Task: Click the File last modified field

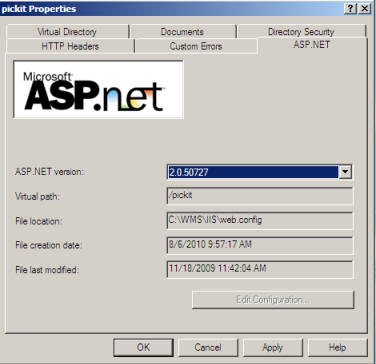Action: 259,269
